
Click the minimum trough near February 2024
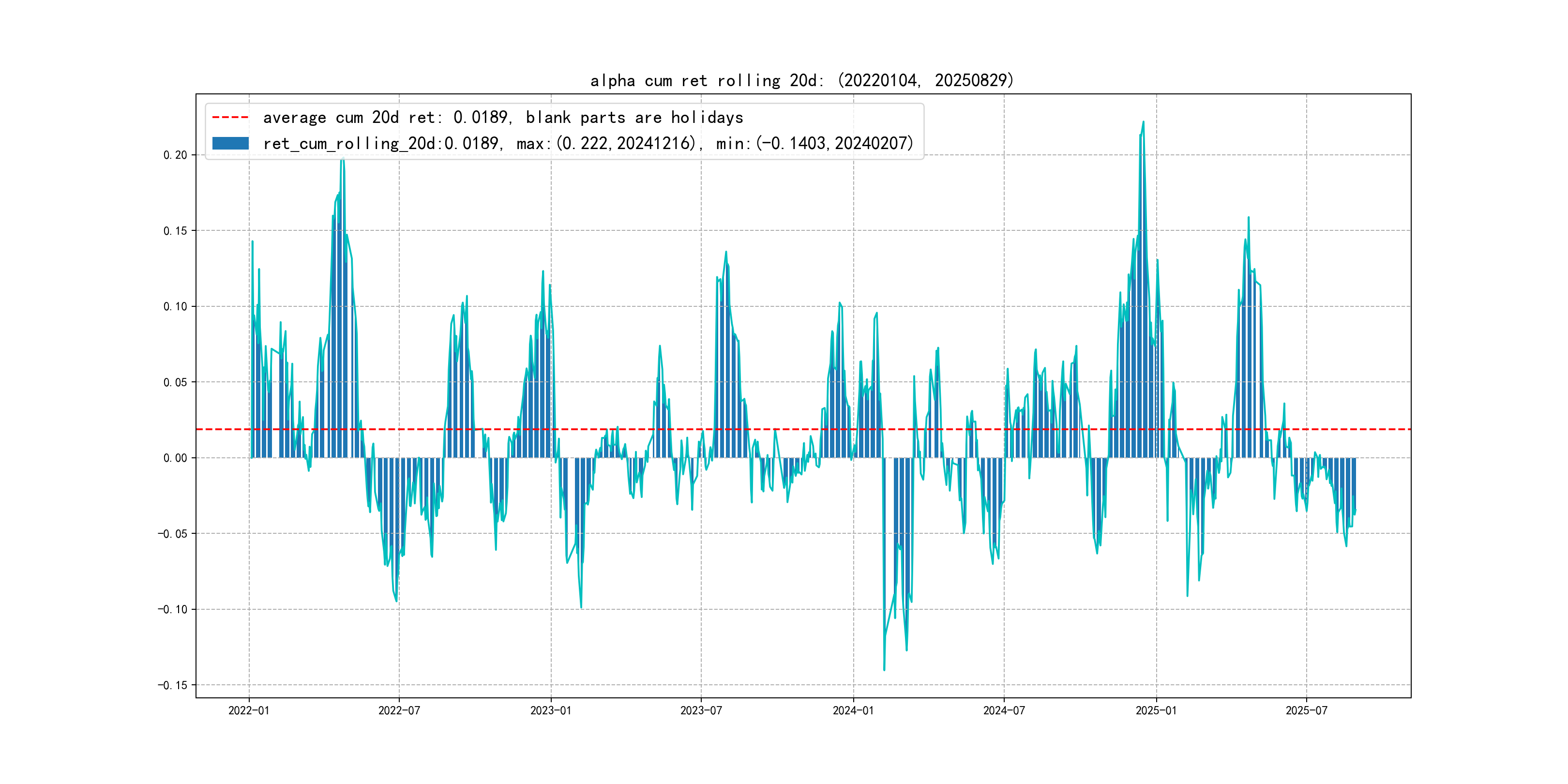click(x=885, y=670)
